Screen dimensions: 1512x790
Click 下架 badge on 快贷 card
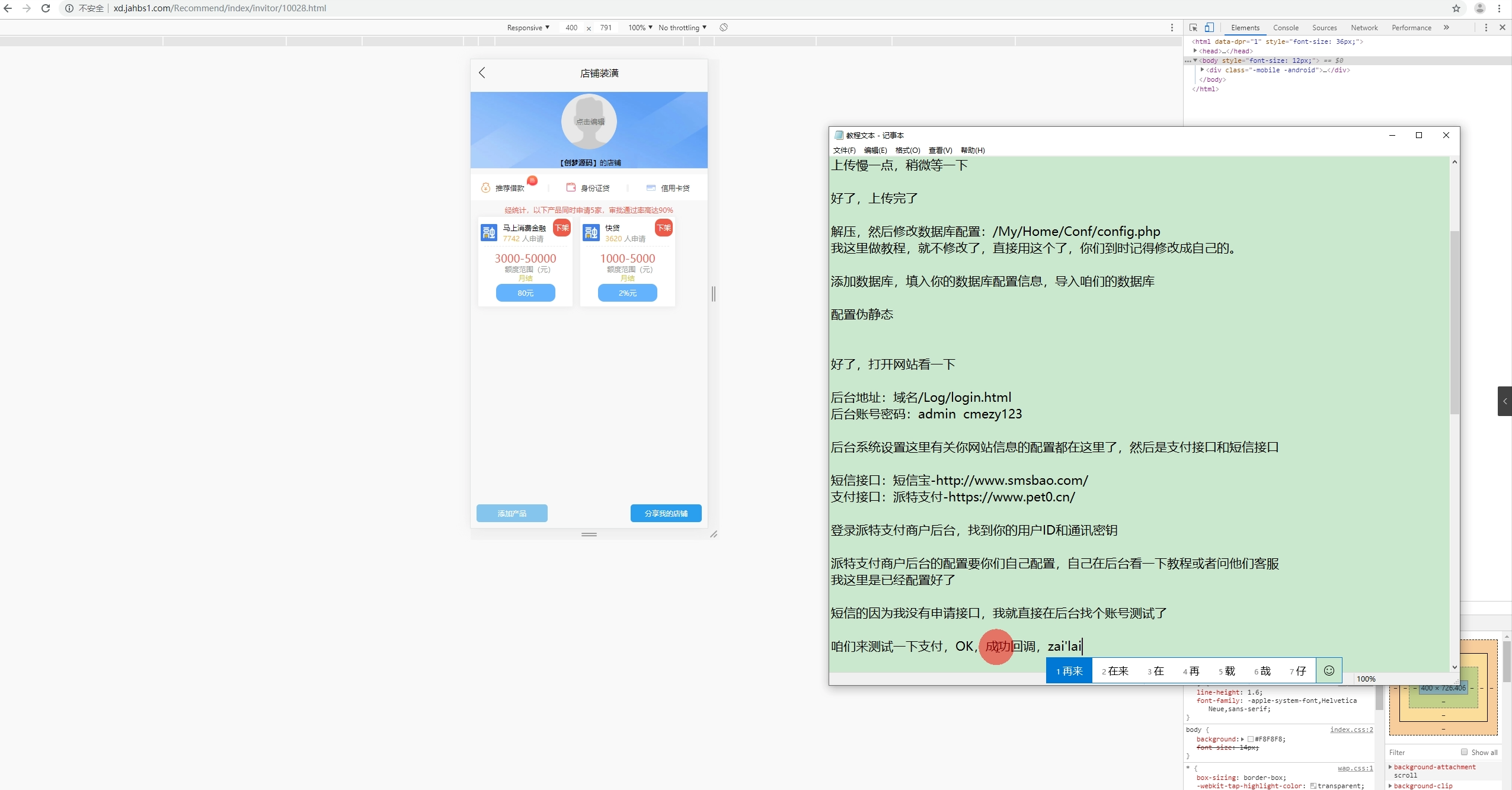coord(664,228)
